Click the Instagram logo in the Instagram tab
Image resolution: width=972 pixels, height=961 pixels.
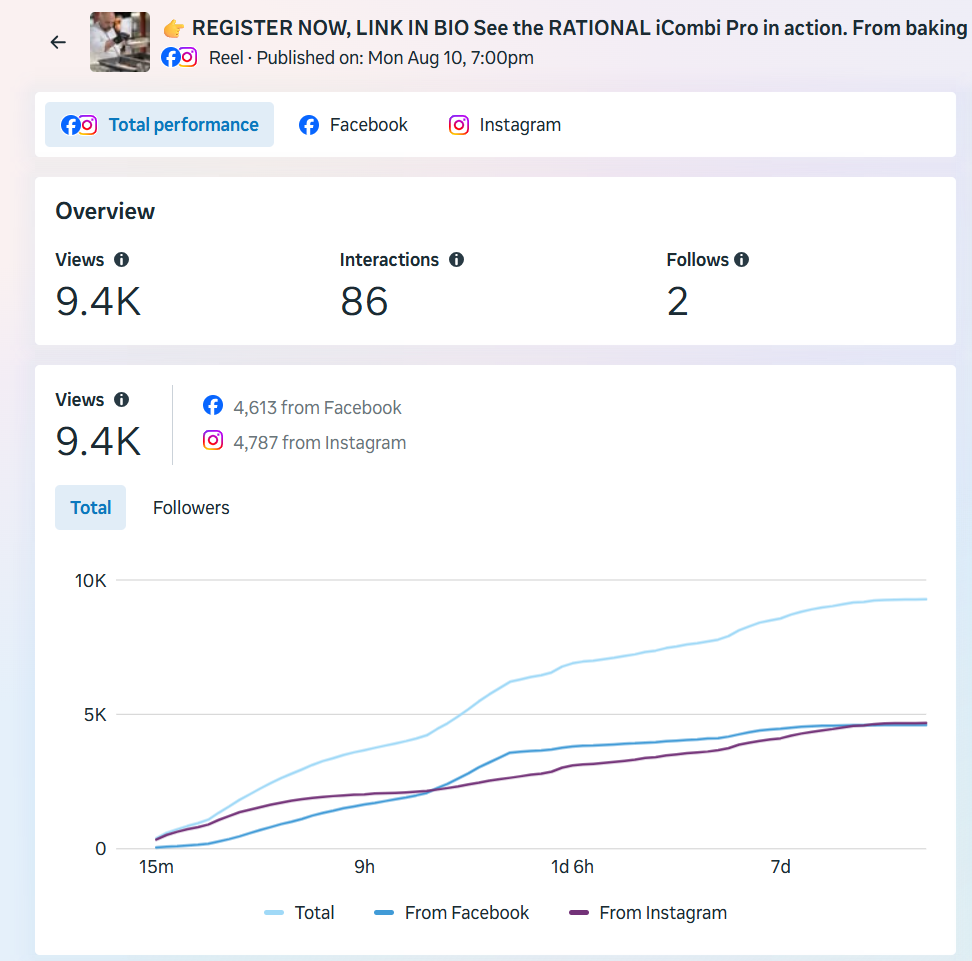(x=459, y=125)
